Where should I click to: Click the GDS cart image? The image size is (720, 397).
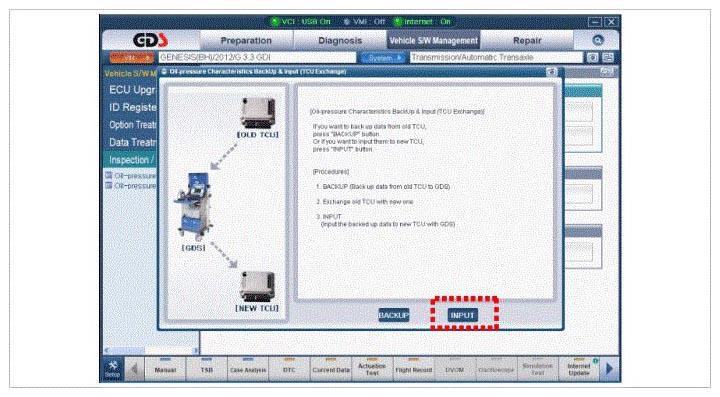click(194, 207)
